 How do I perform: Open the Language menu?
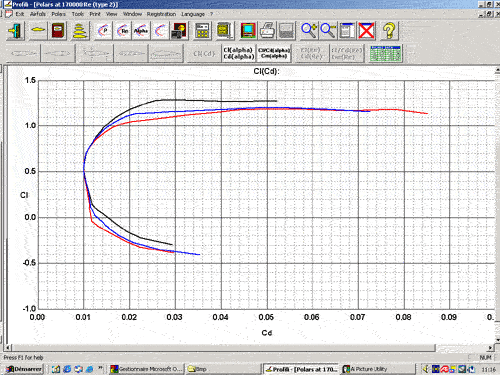coord(193,14)
